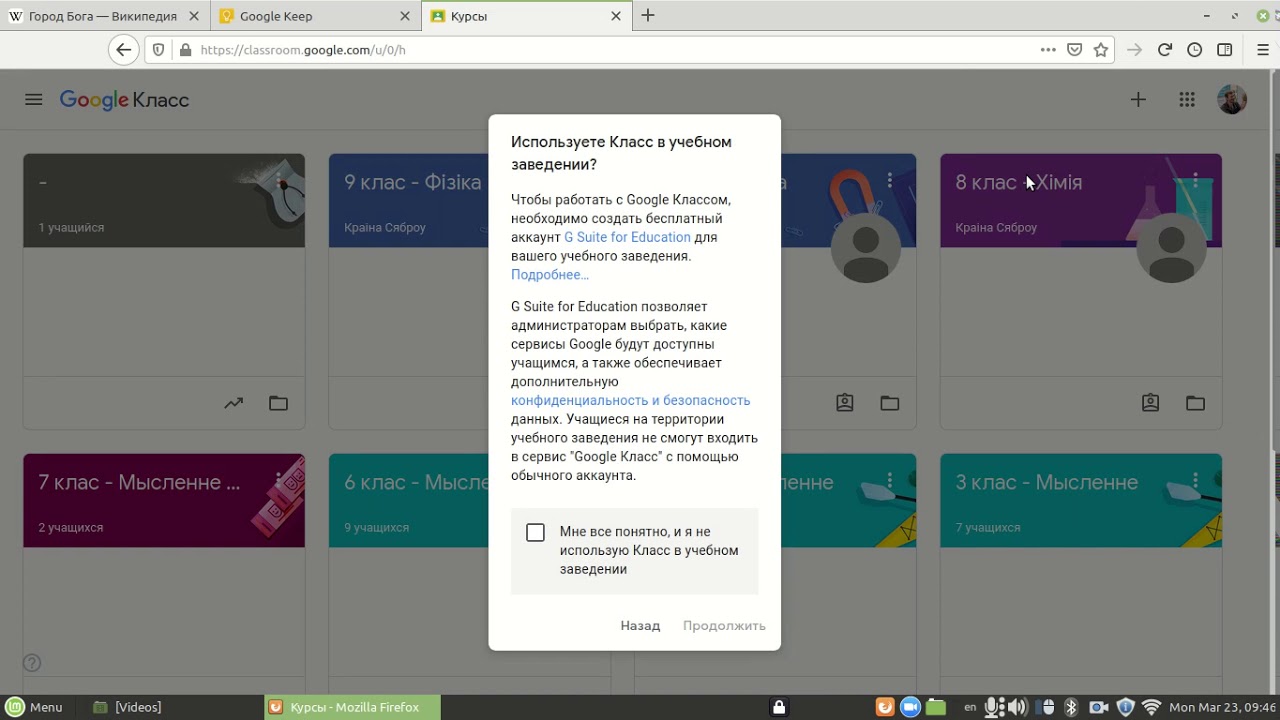Viewport: 1280px width, 720px height.
Task: Click the Продолжить button
Action: click(x=724, y=625)
